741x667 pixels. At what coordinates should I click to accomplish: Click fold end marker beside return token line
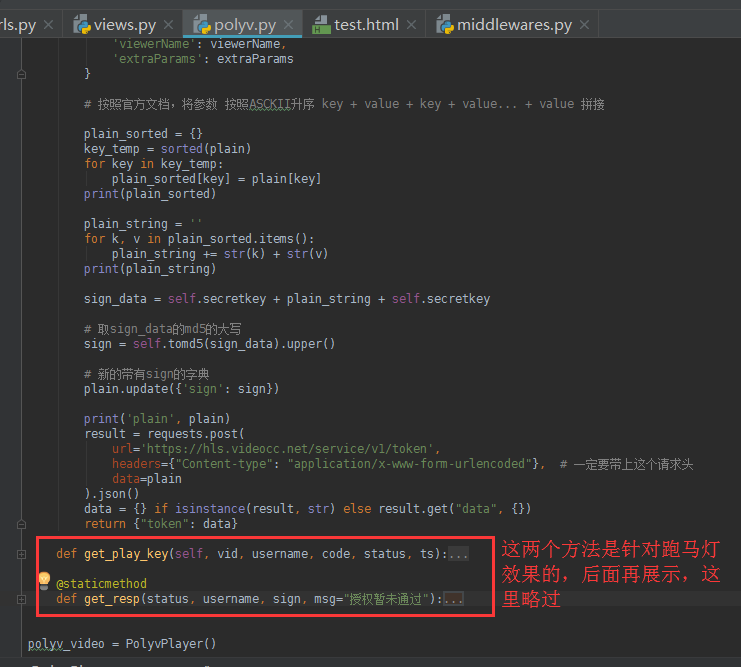21,524
